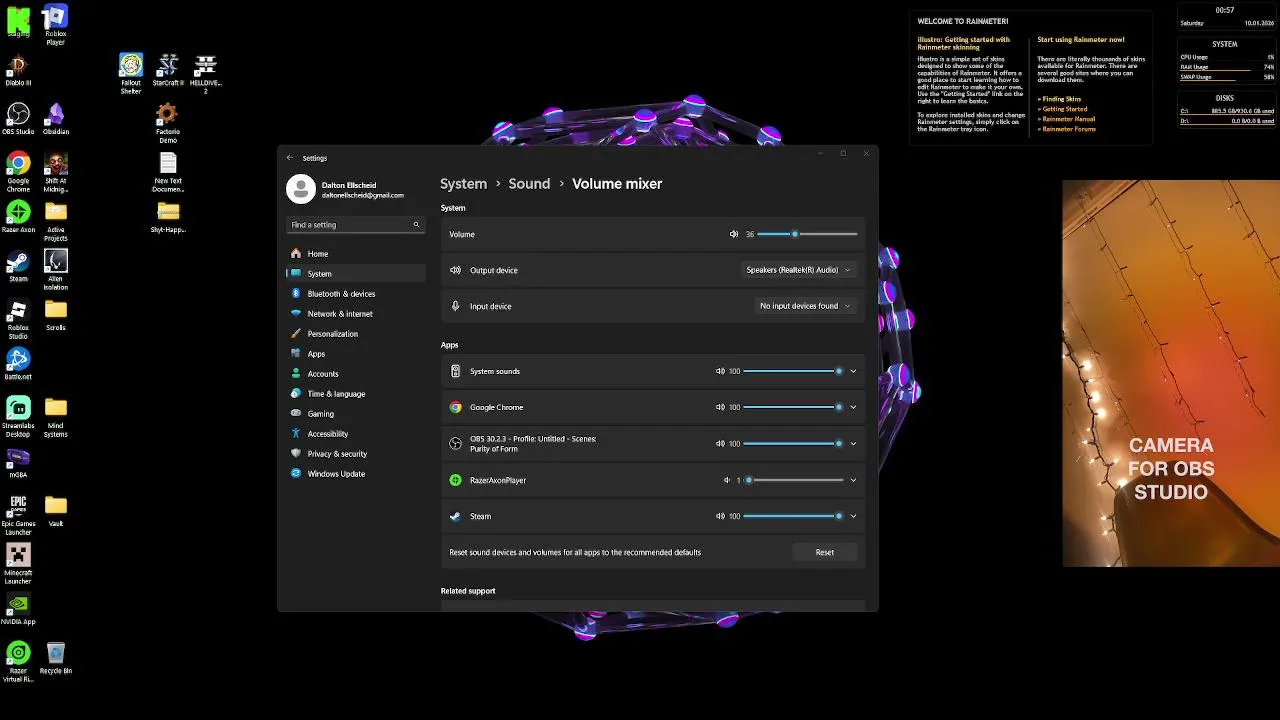Mute the OBS app volume
1280x720 pixels.
tap(720, 443)
